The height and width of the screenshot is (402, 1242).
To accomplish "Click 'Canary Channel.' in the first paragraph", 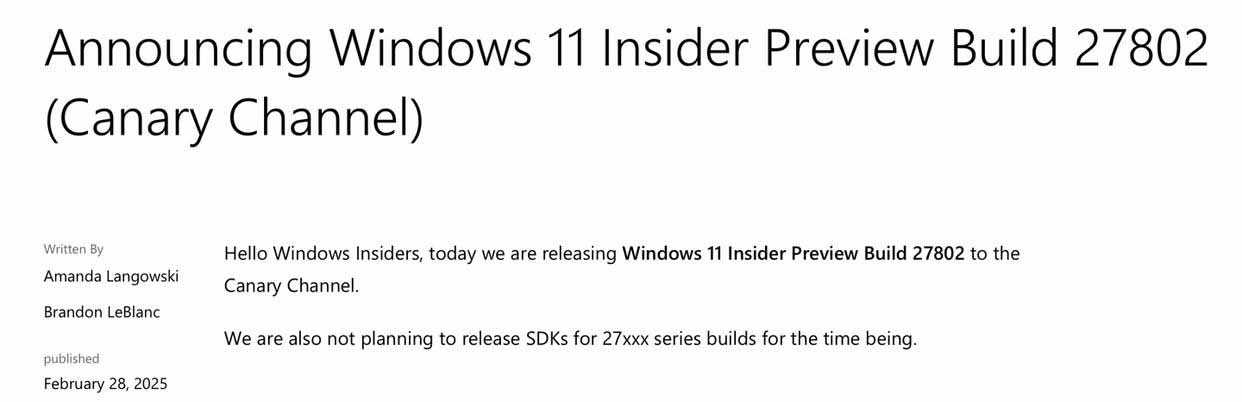I will pos(291,286).
